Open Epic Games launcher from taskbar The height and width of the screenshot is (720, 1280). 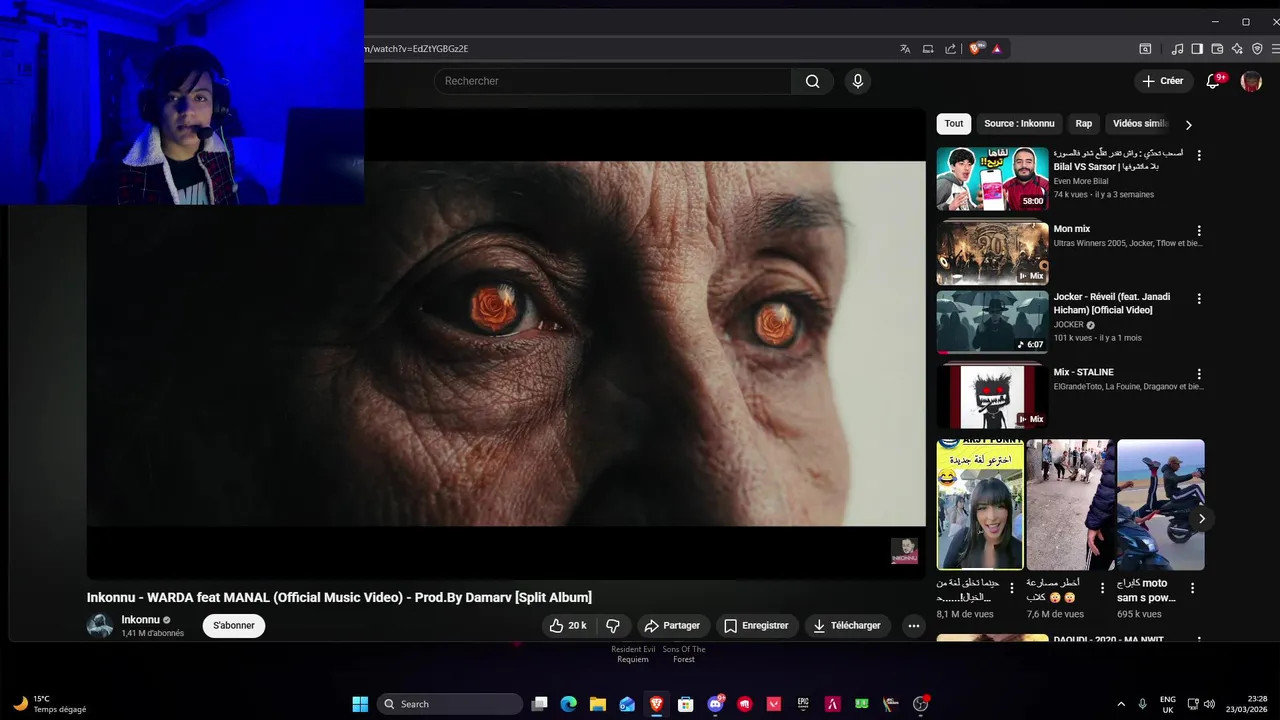click(803, 704)
